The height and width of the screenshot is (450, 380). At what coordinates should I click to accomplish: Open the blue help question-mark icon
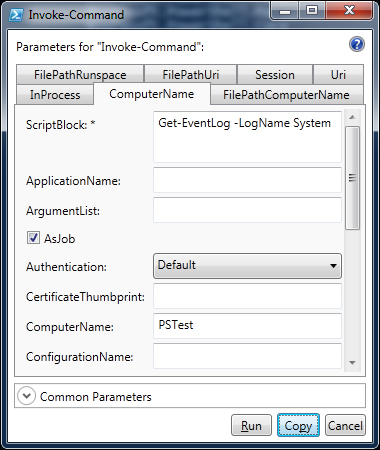point(357,44)
